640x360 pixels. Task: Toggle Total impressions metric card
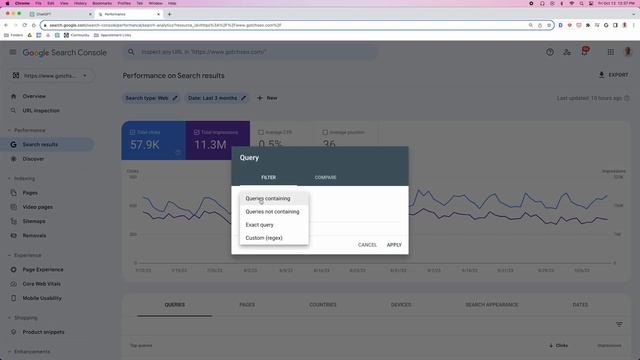[218, 140]
